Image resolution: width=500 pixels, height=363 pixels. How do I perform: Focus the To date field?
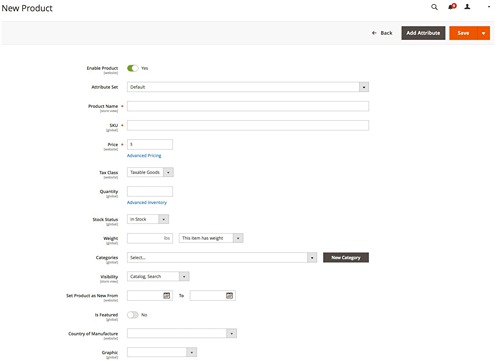point(213,296)
